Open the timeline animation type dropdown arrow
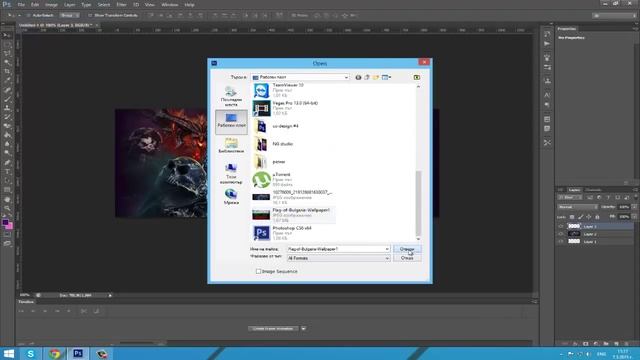Viewport: 640px width, 360px height. pyautogui.click(x=303, y=329)
